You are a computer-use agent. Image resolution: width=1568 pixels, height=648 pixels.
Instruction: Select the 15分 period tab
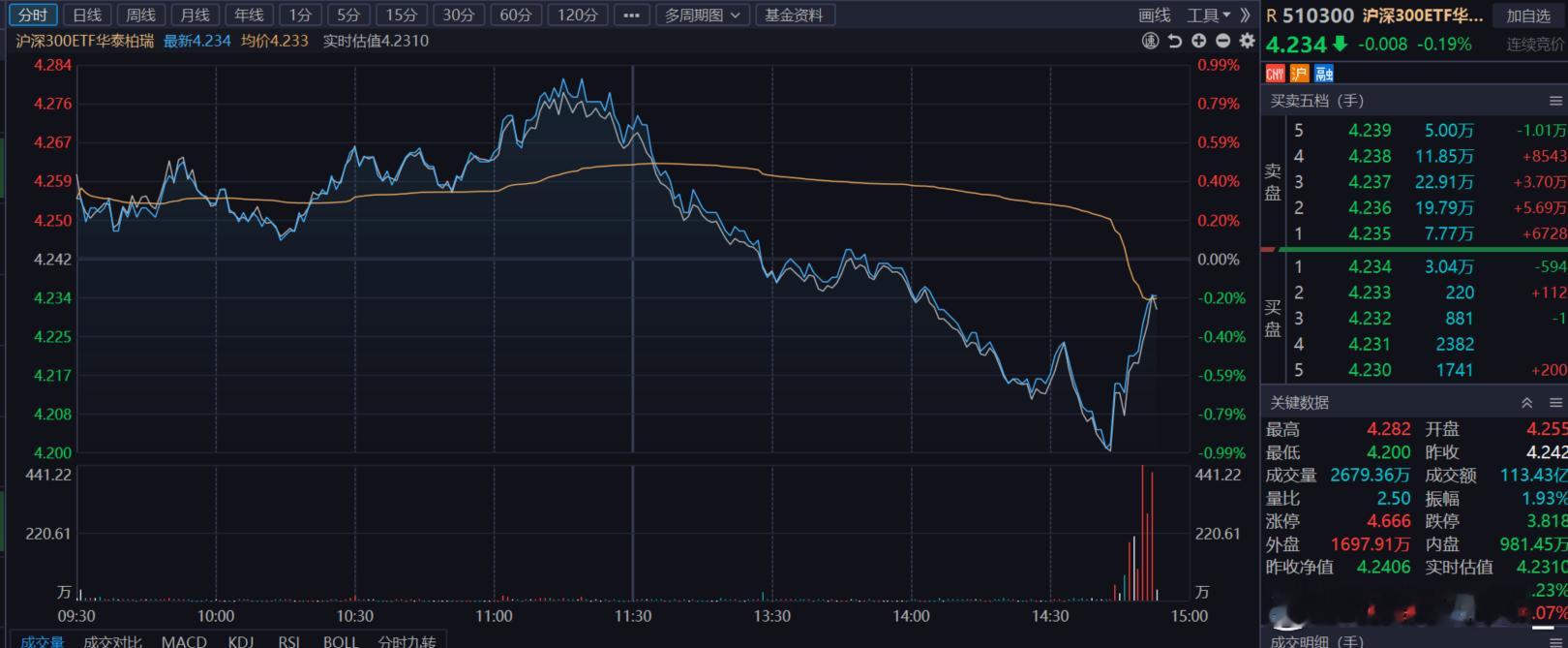[x=402, y=15]
